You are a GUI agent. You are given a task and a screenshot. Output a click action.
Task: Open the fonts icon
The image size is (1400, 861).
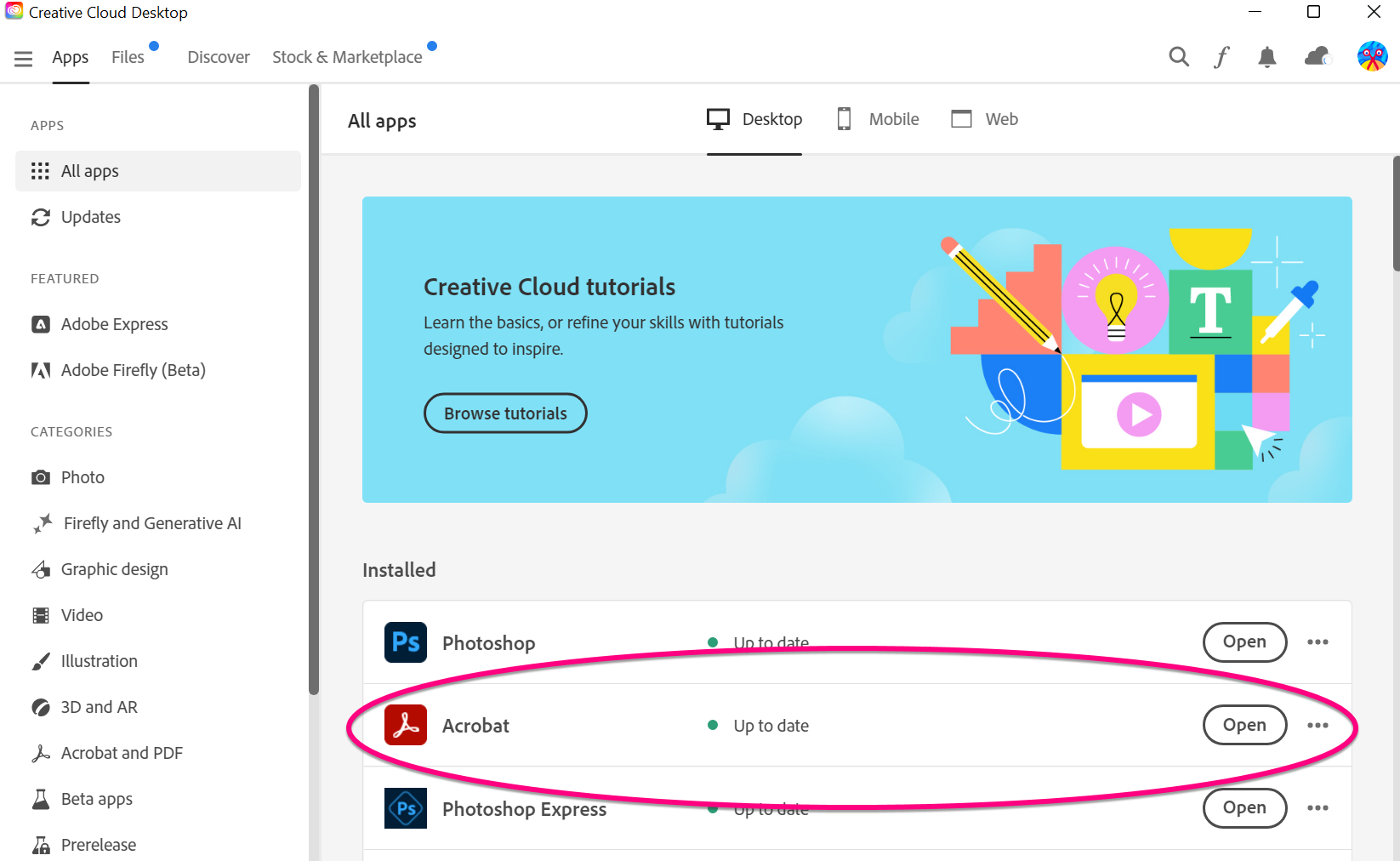(1221, 57)
